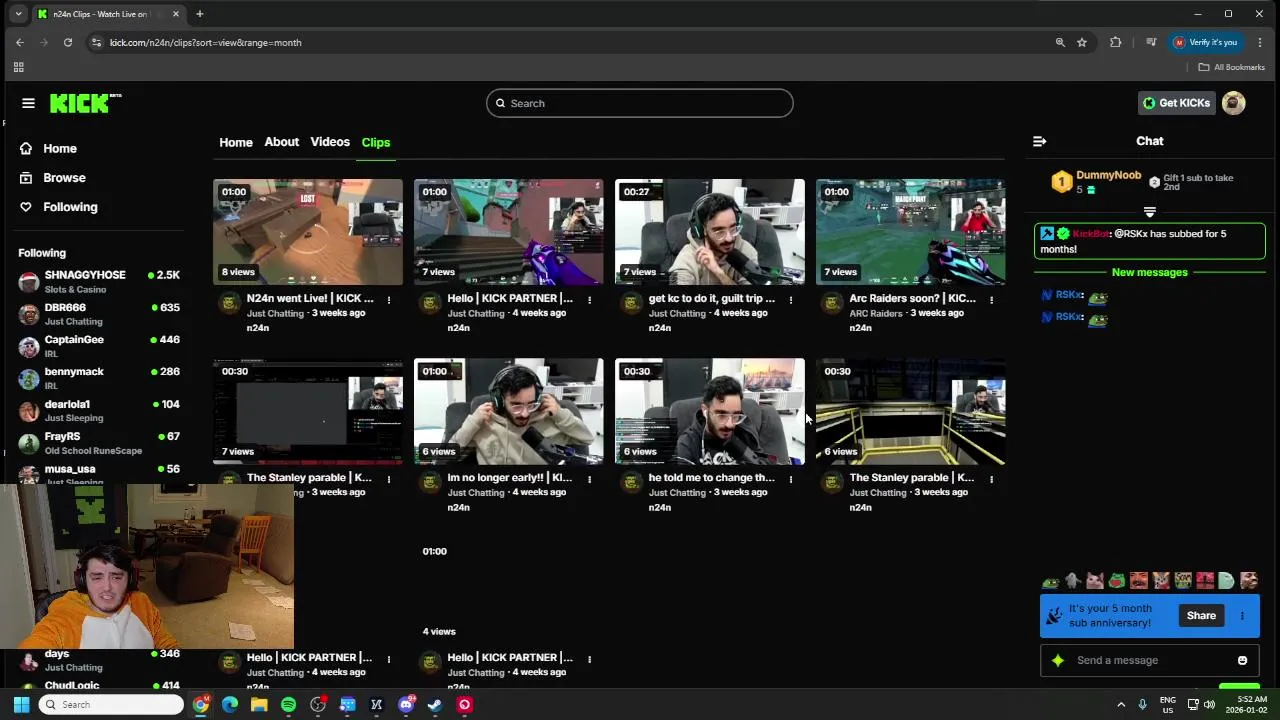The width and height of the screenshot is (1280, 720).
Task: Insert the first Pepe frog quick emote
Action: [x=1051, y=581]
